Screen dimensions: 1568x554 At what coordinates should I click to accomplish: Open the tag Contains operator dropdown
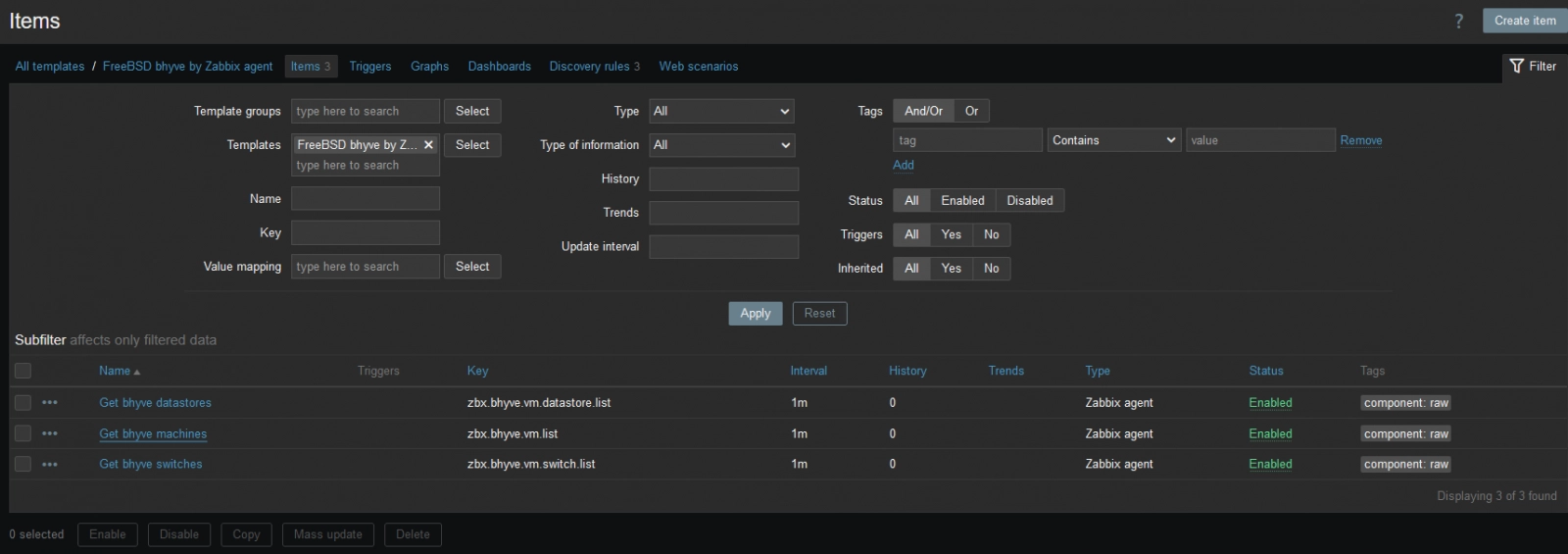(1113, 140)
